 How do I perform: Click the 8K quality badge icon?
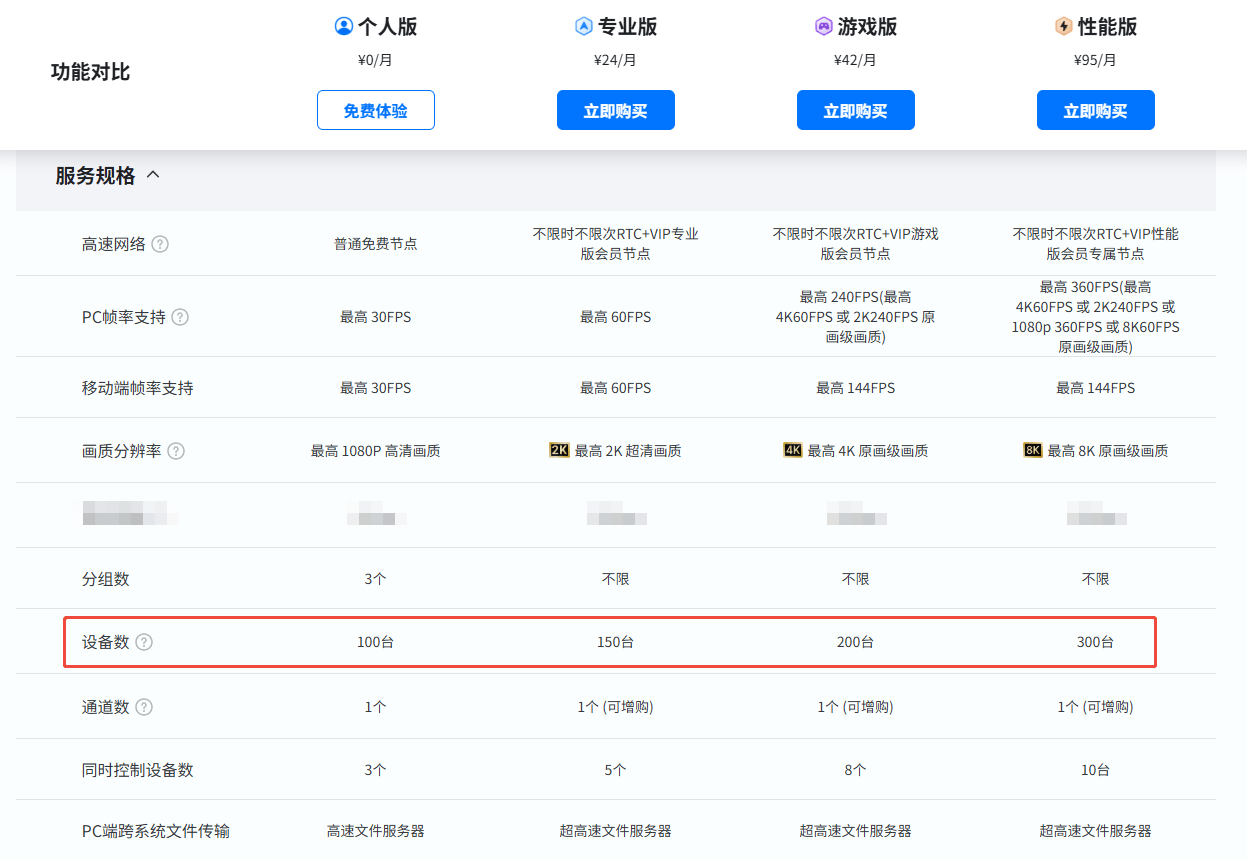point(1033,451)
